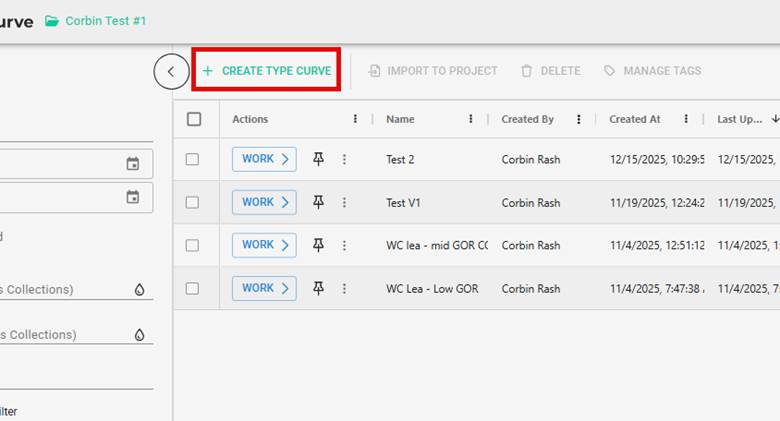This screenshot has height=421, width=780.
Task: Open calendar picker in first date field
Action: point(133,164)
